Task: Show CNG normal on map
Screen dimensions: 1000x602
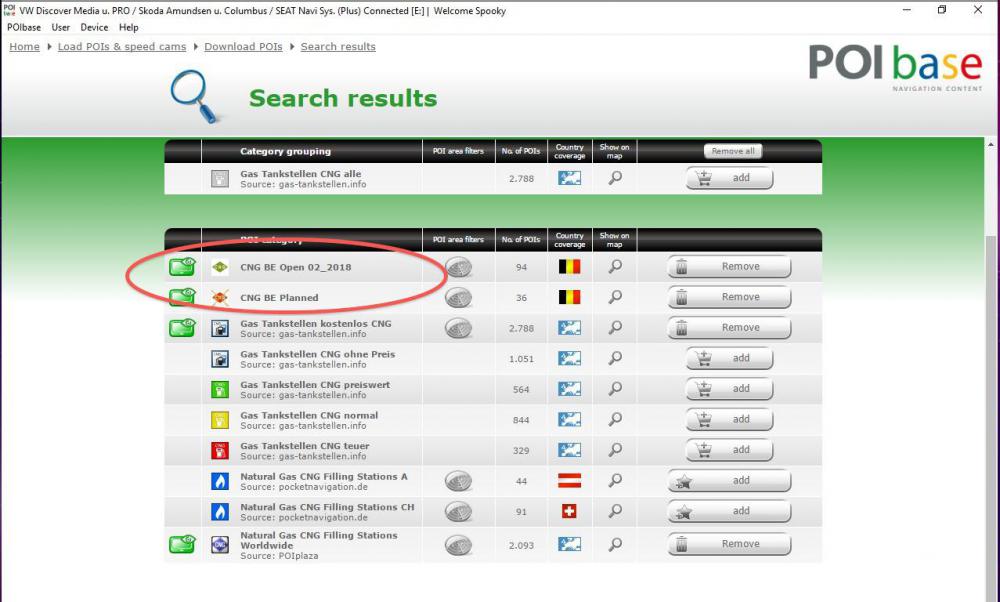Action: point(615,420)
